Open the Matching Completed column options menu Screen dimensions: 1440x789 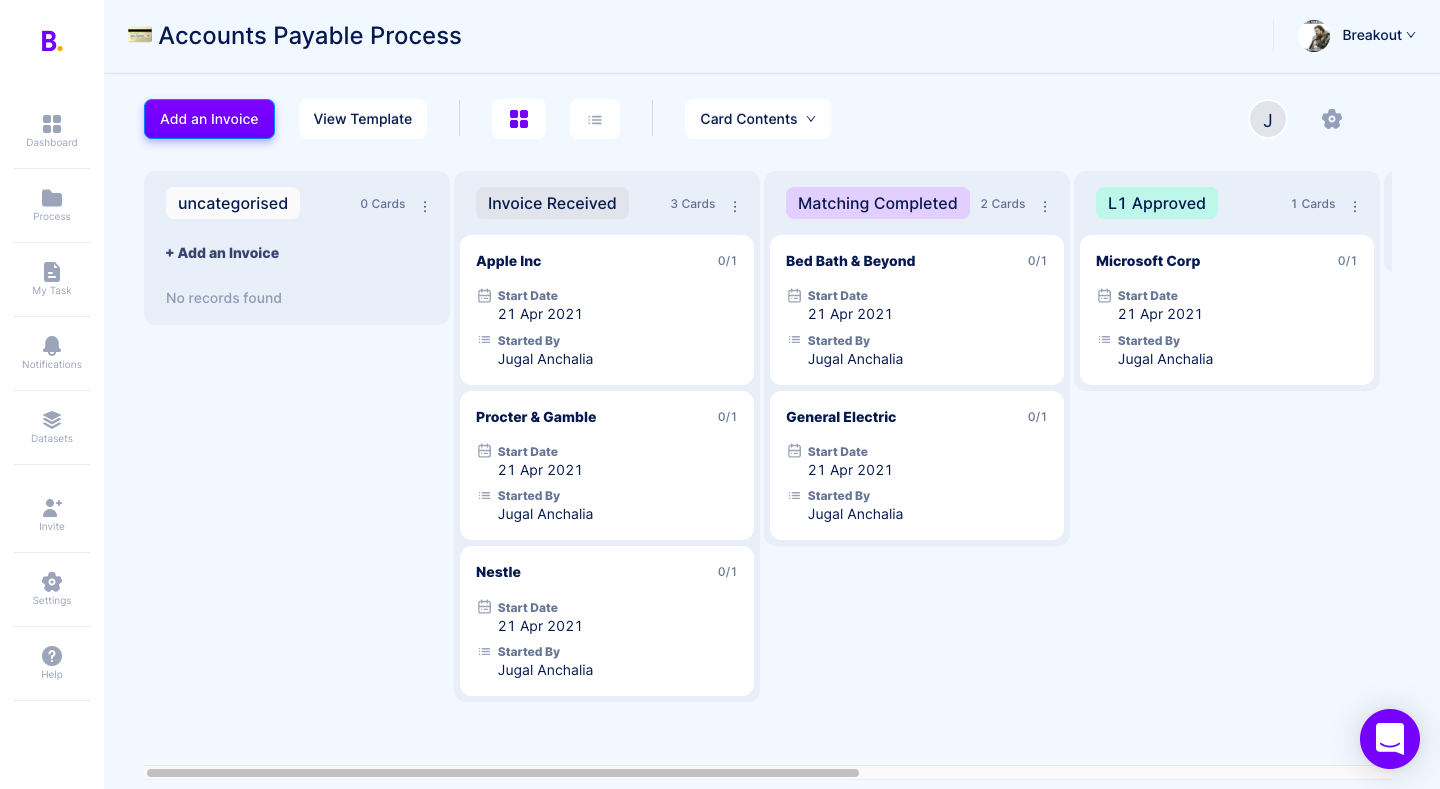1045,206
